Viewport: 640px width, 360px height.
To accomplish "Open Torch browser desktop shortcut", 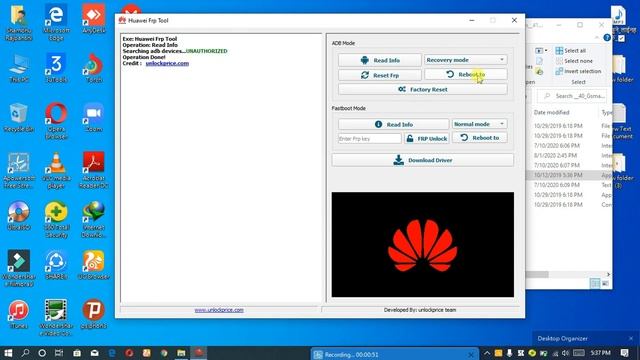I will [x=93, y=68].
